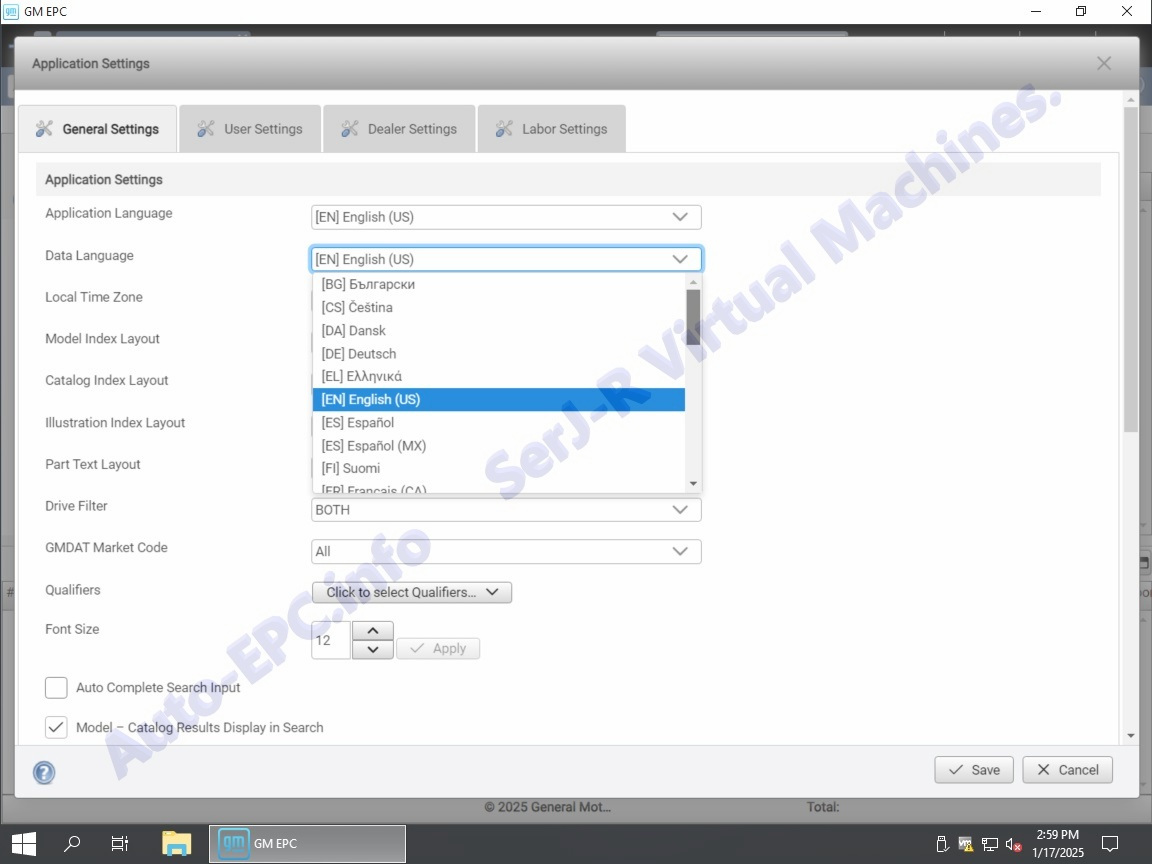Enable Auto Complete Search Input checkbox
The width and height of the screenshot is (1152, 864).
pyautogui.click(x=56, y=688)
